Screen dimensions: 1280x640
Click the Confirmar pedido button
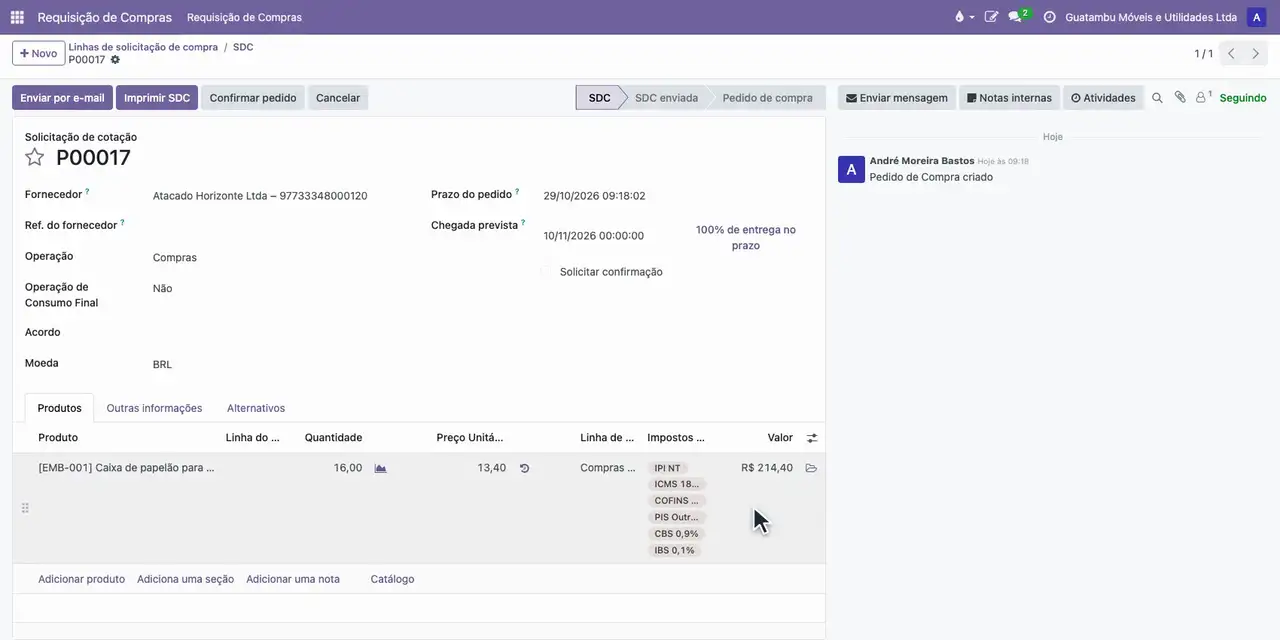253,98
